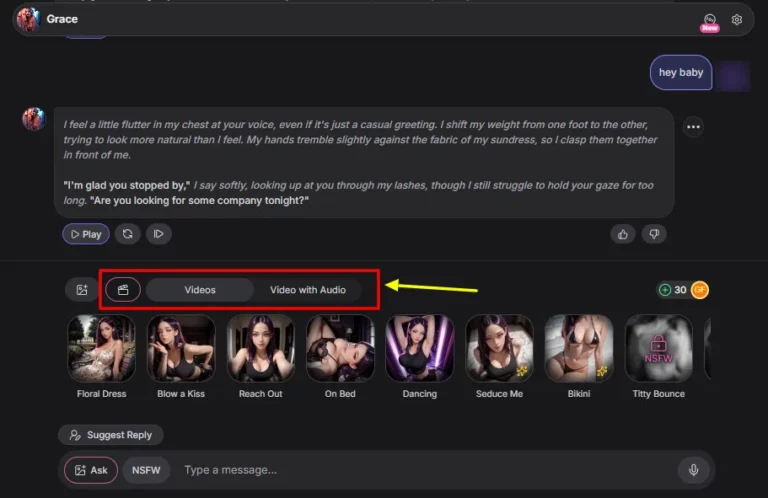Open the settings gear icon
Screen dimensions: 768x498
pos(737,20)
